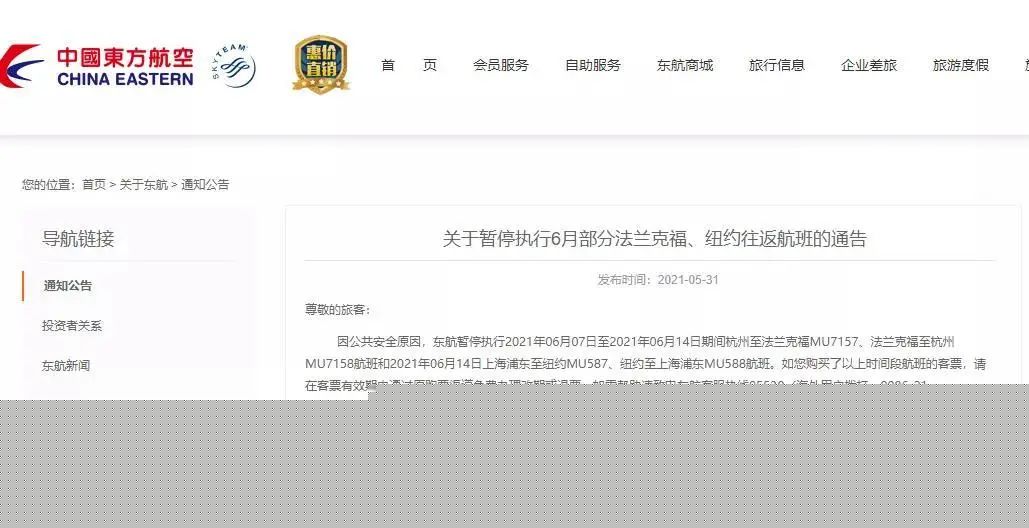Open the 企业差旅 menu

tap(869, 65)
